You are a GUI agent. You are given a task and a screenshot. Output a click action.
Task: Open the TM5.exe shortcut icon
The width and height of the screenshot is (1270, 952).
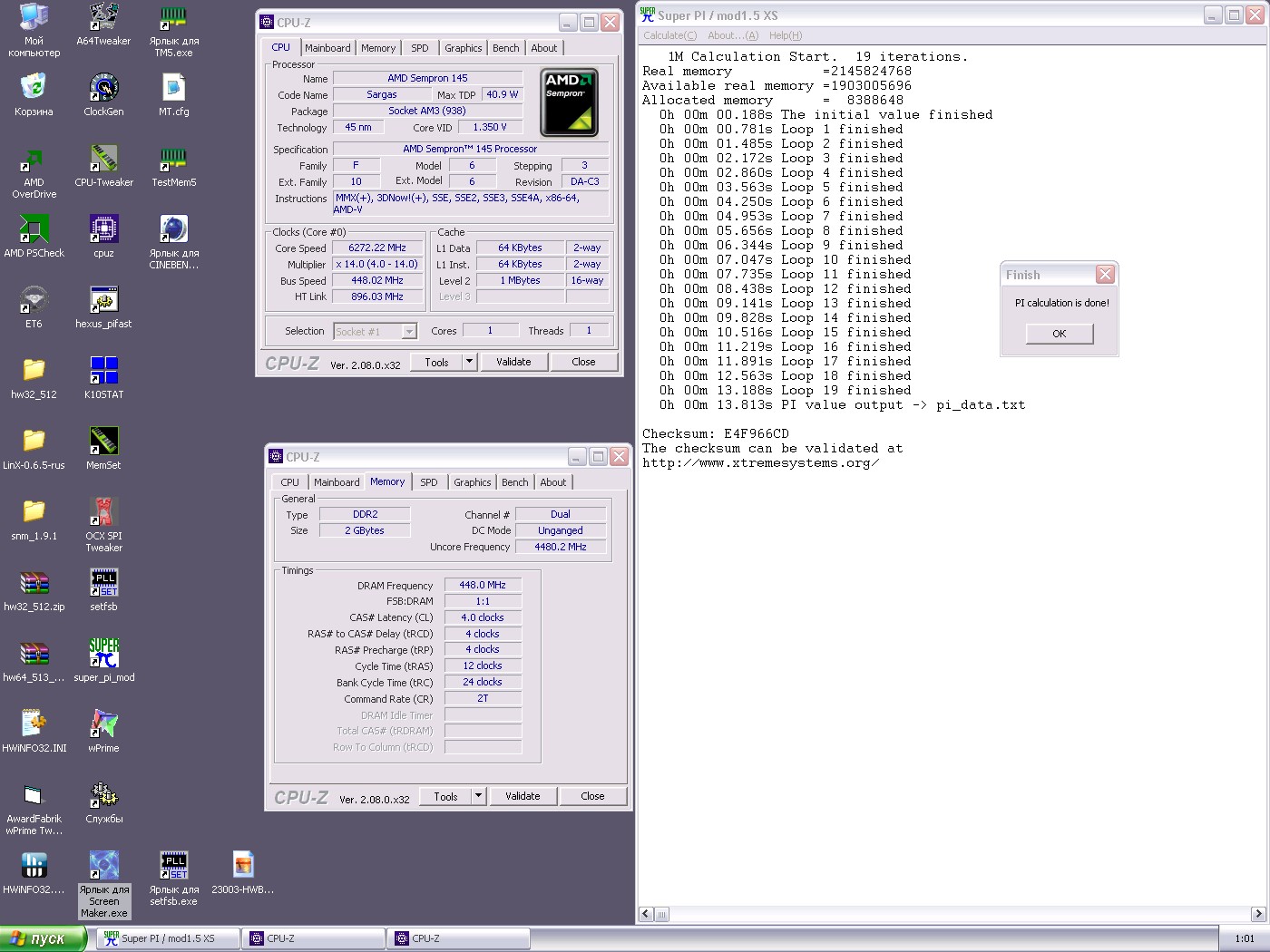pos(173,18)
